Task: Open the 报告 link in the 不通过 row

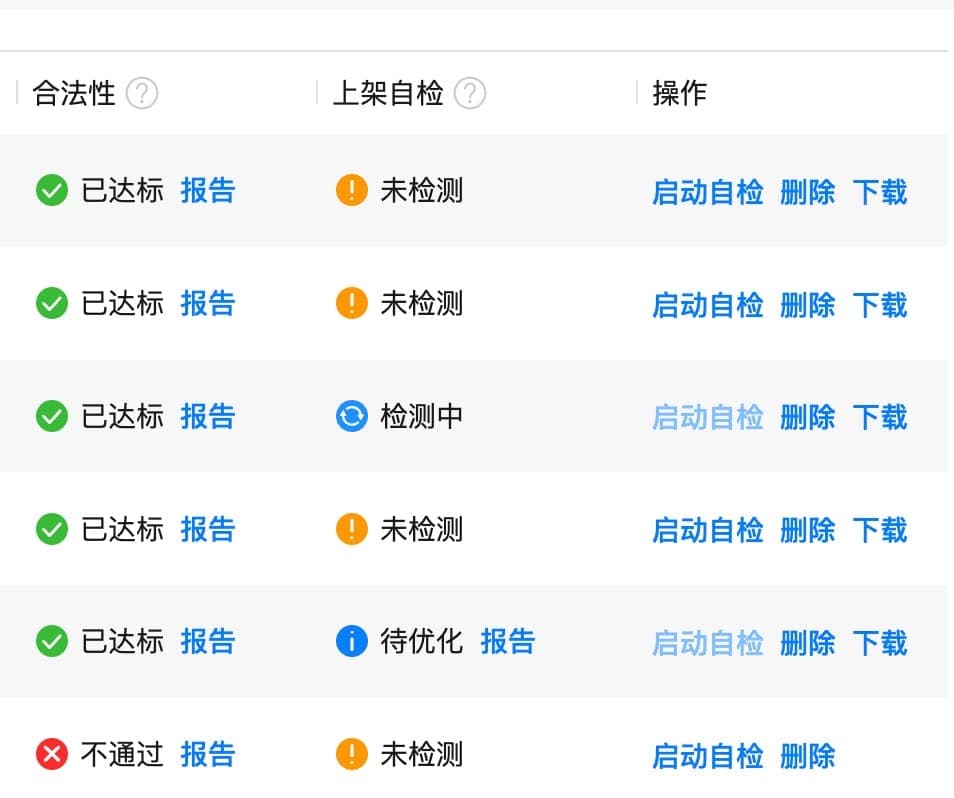Action: pos(208,755)
